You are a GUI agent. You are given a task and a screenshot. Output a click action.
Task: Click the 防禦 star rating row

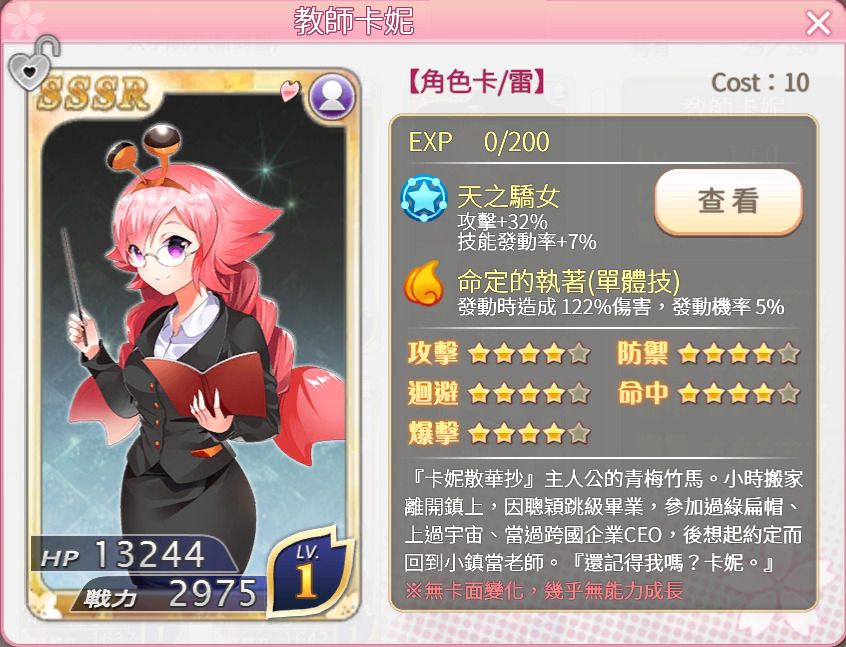coord(708,353)
